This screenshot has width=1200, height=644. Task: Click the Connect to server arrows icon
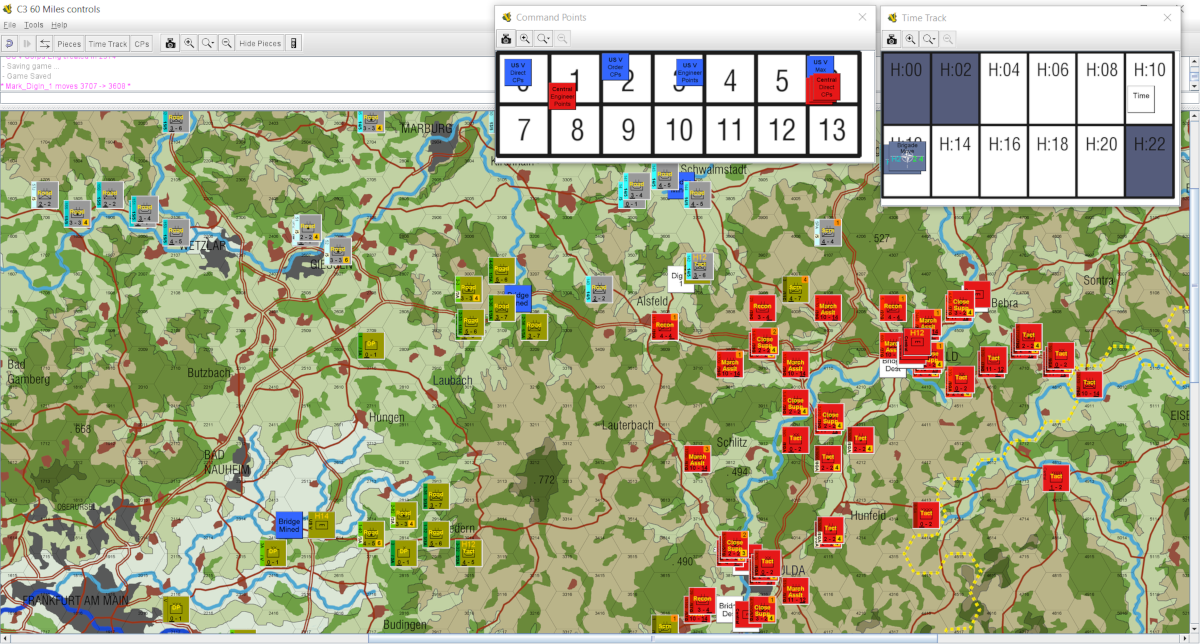(x=45, y=43)
